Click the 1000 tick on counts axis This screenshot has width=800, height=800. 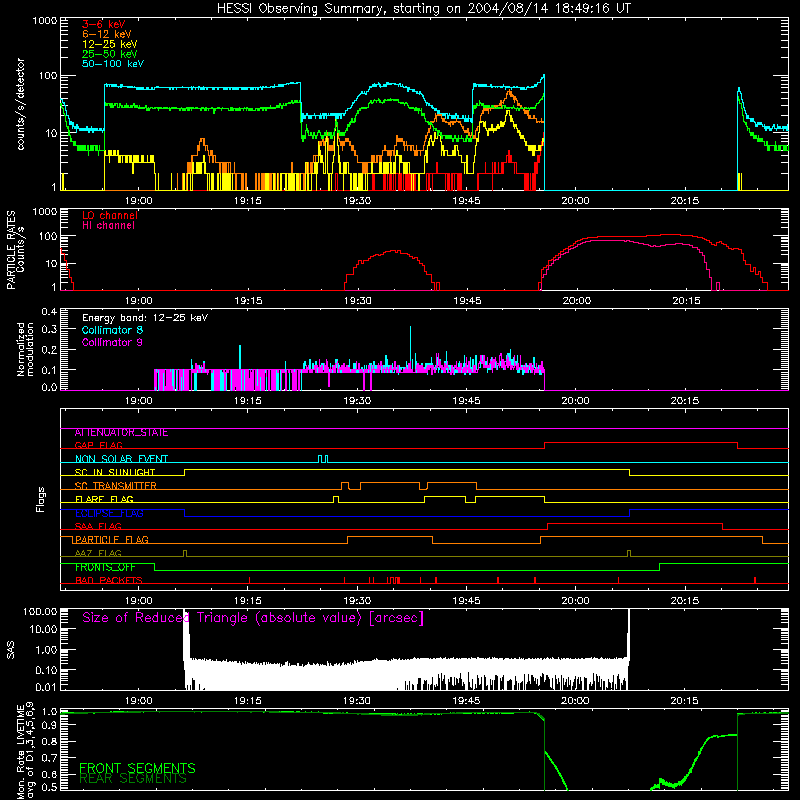coord(45,21)
